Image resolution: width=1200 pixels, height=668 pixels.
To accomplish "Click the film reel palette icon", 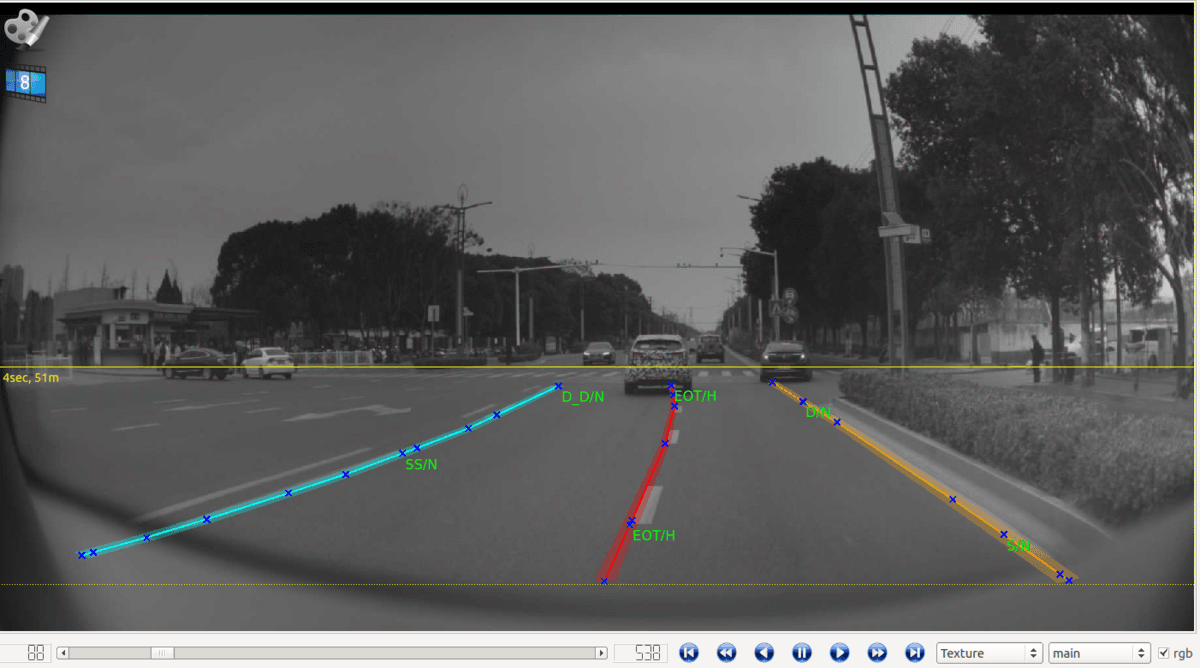I will (25, 28).
